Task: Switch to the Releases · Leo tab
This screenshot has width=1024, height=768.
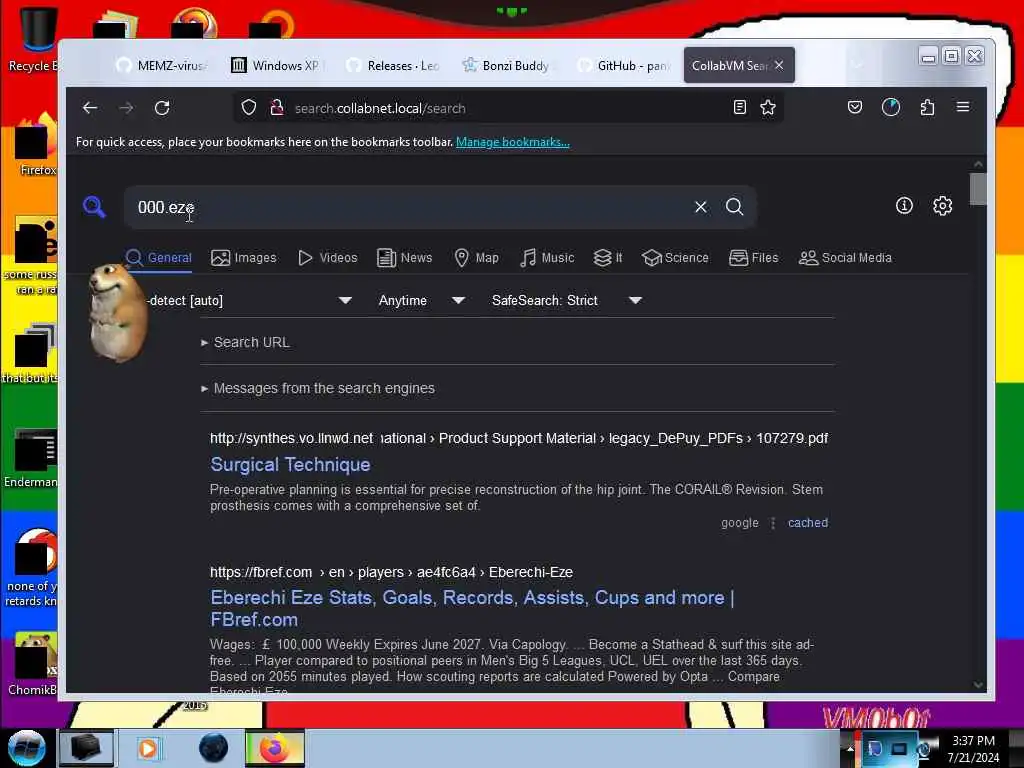Action: point(394,65)
